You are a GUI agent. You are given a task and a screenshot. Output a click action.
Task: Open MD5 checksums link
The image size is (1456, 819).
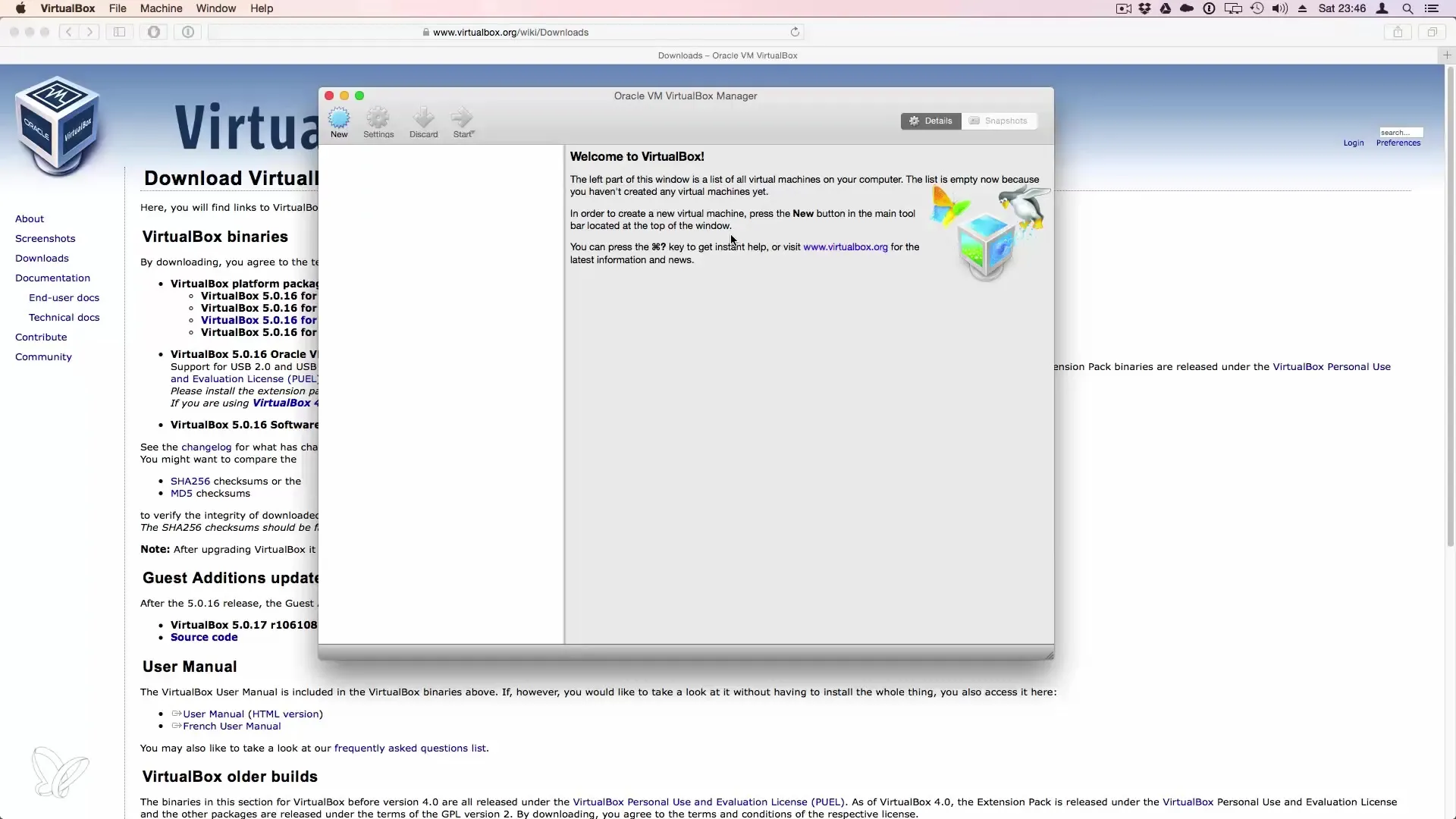pyautogui.click(x=181, y=494)
